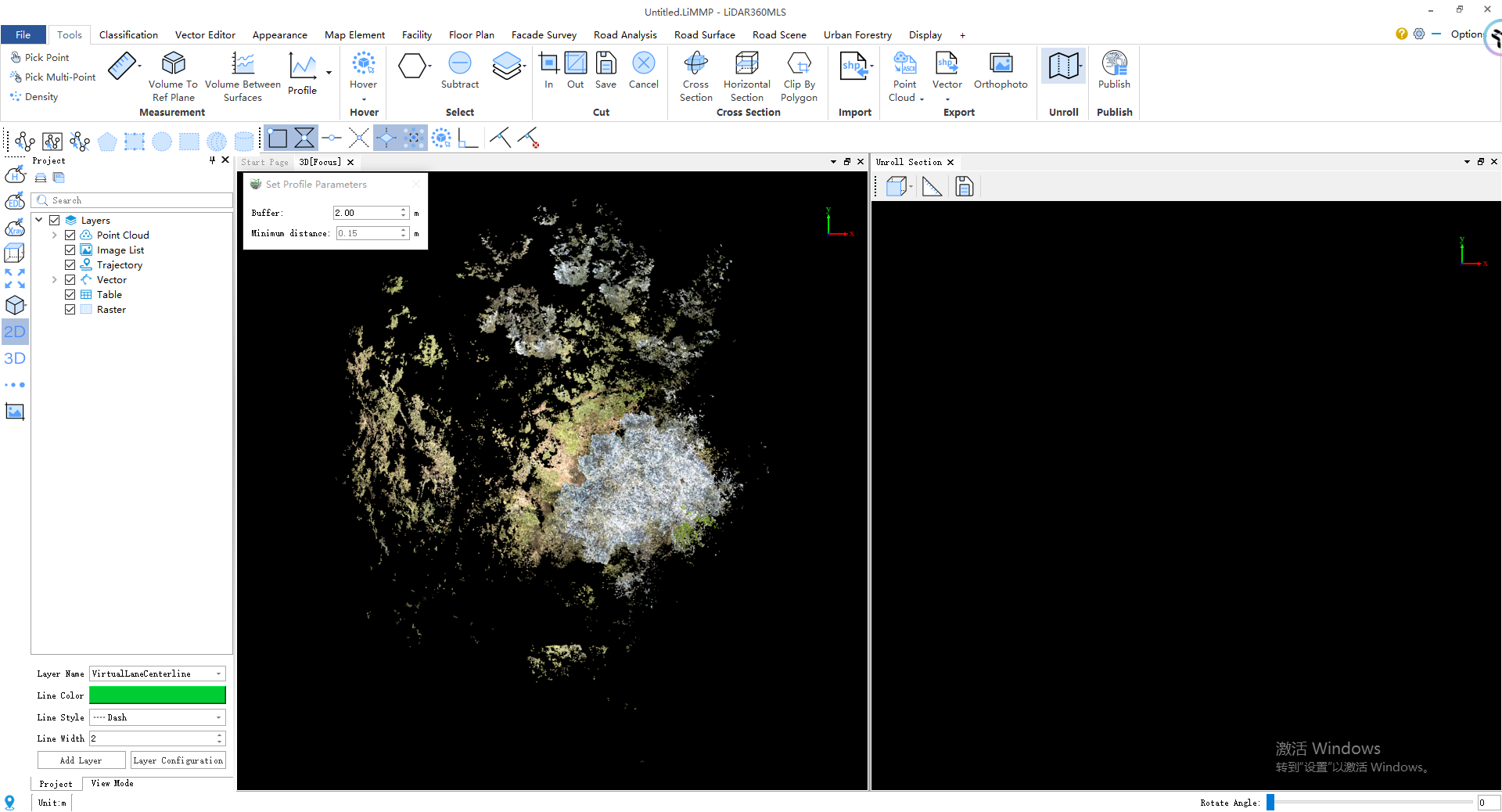Open the Urban Forestry tab
Viewport: 1502px width, 812px height.
point(857,34)
